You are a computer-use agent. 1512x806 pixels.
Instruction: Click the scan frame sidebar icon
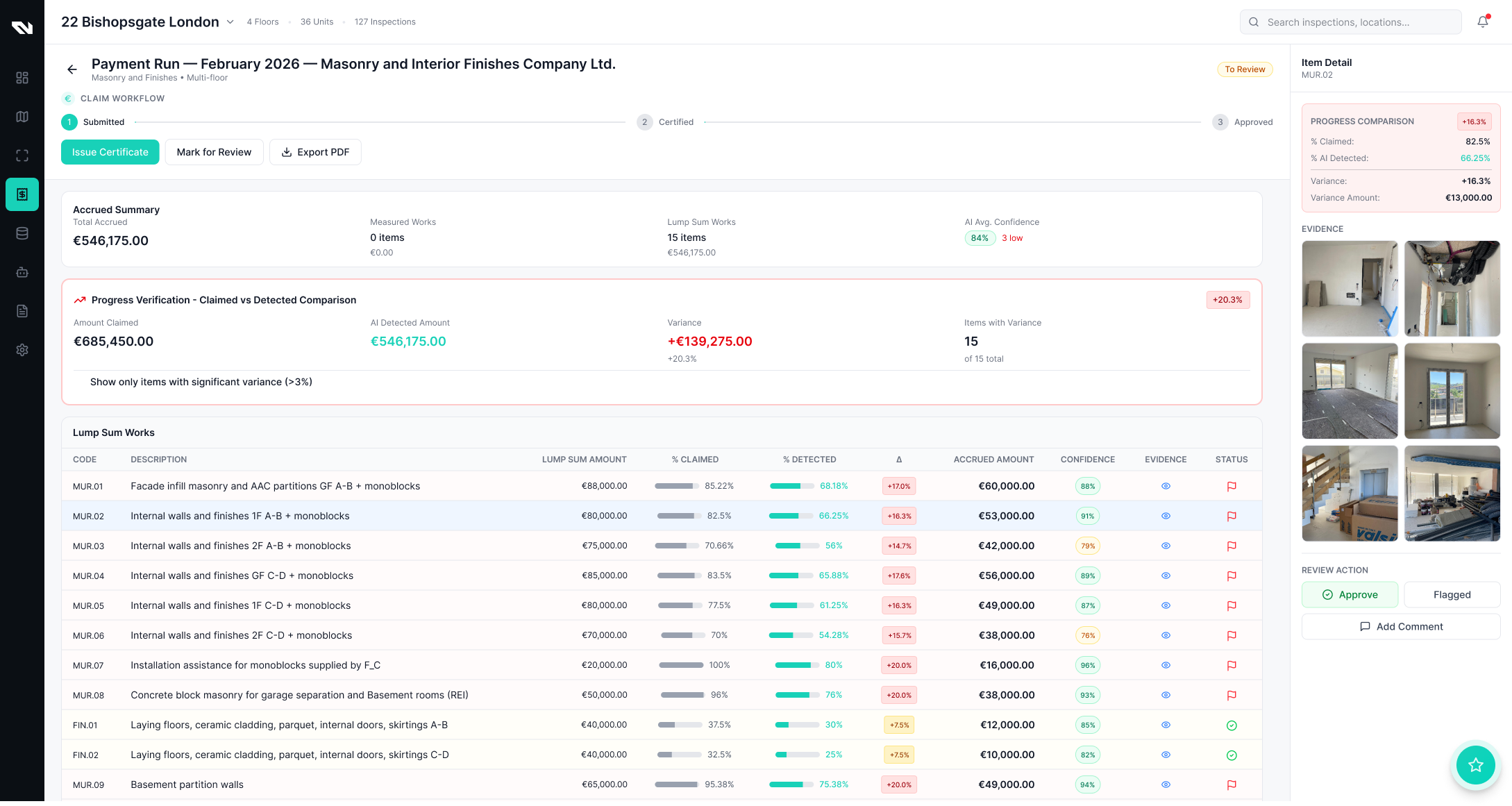click(x=22, y=156)
